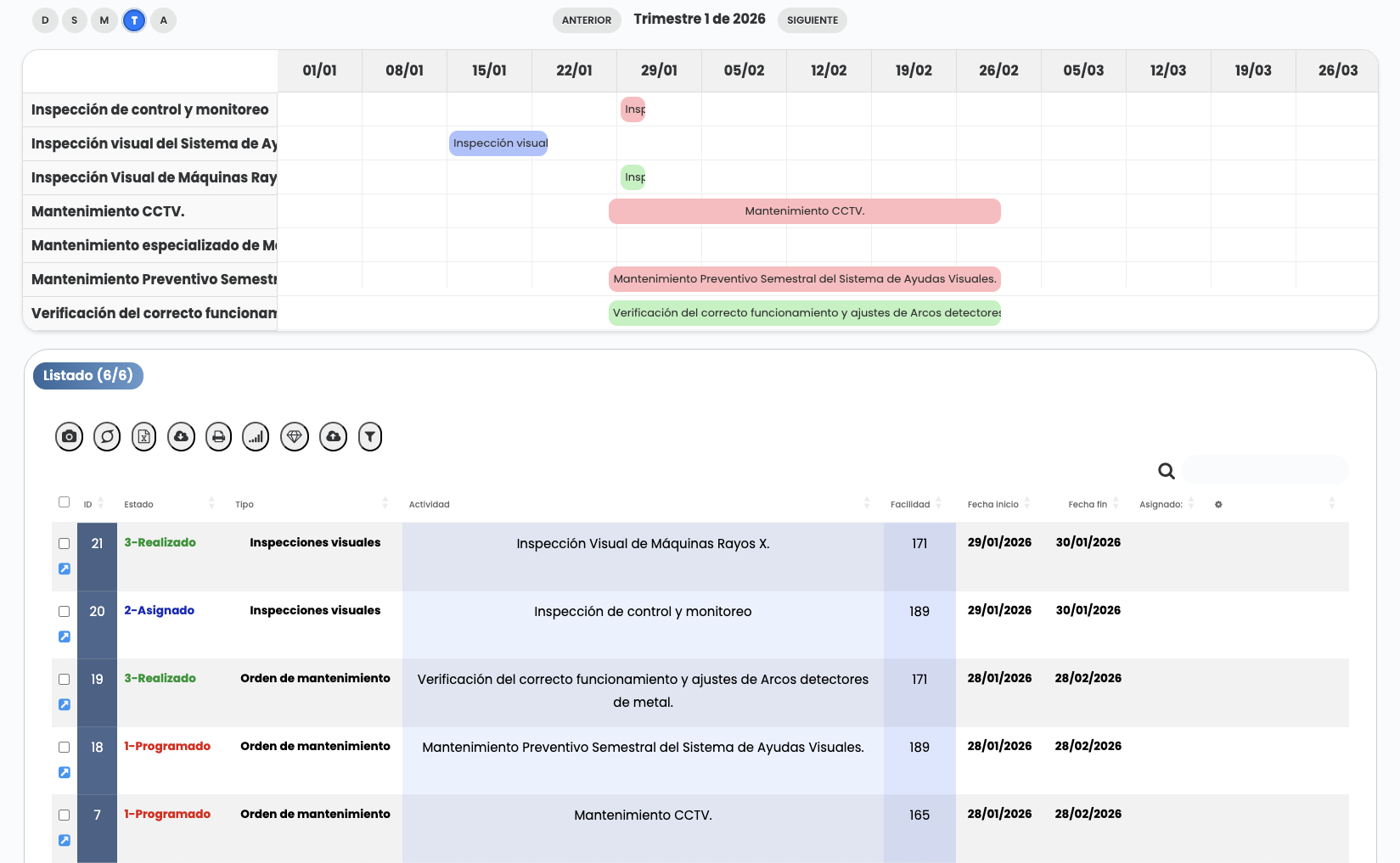Export the list with the Excel icon
Screen dimensions: 1400x863
pyautogui.click(x=144, y=437)
